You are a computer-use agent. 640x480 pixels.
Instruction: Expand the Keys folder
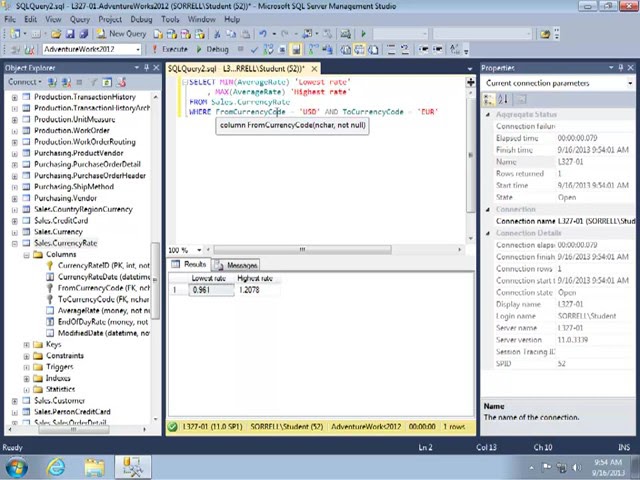click(x=27, y=345)
